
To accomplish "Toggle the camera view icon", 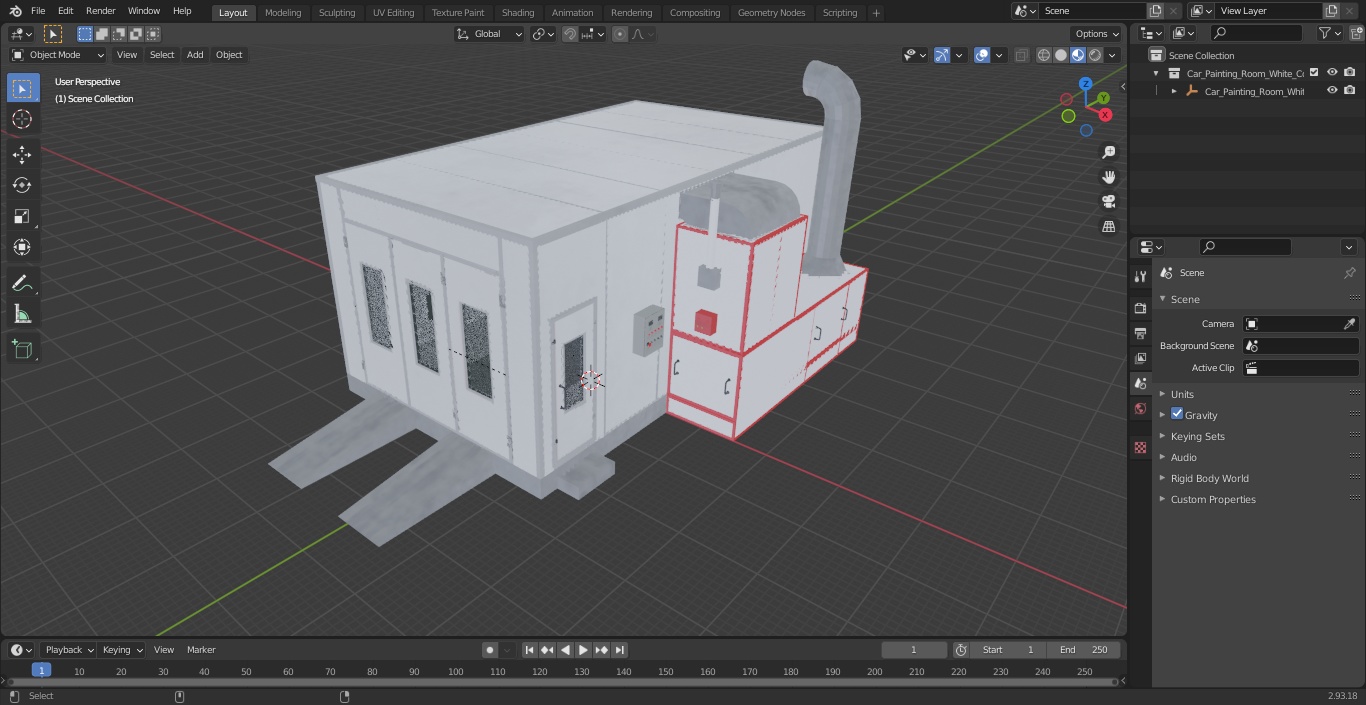I will click(1108, 202).
